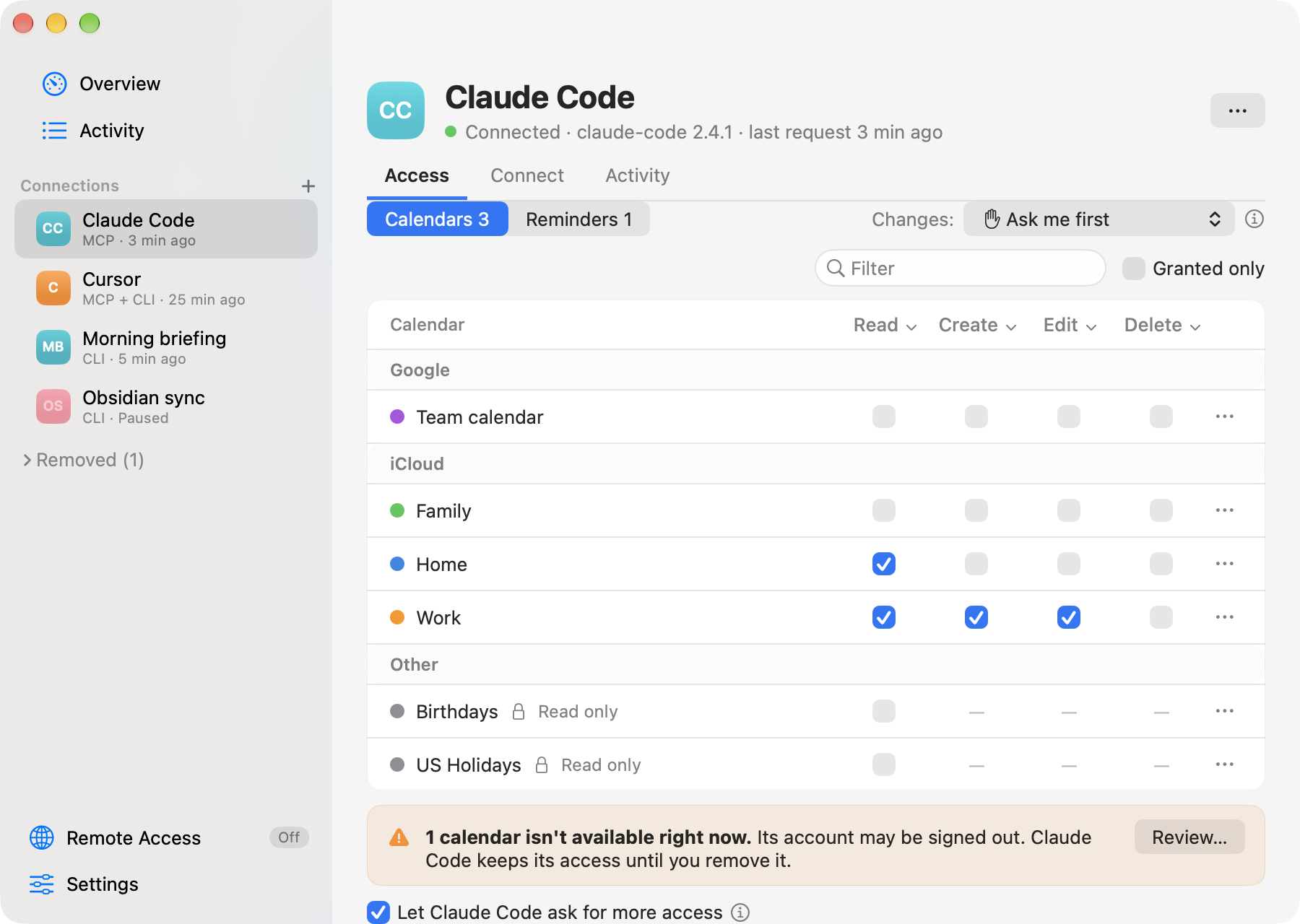Select the Claude Code connection in sidebar
This screenshot has height=924, width=1300.
166,229
